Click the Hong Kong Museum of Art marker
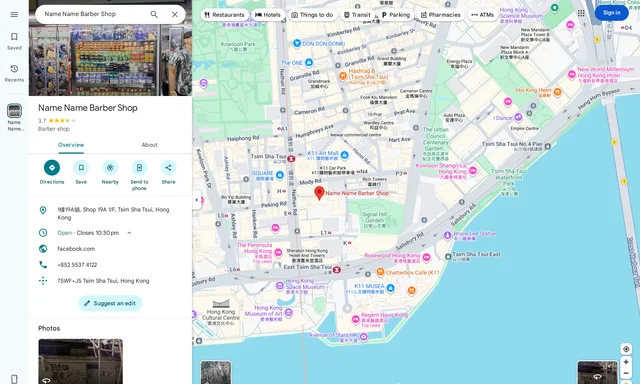640x384 pixels. [289, 313]
